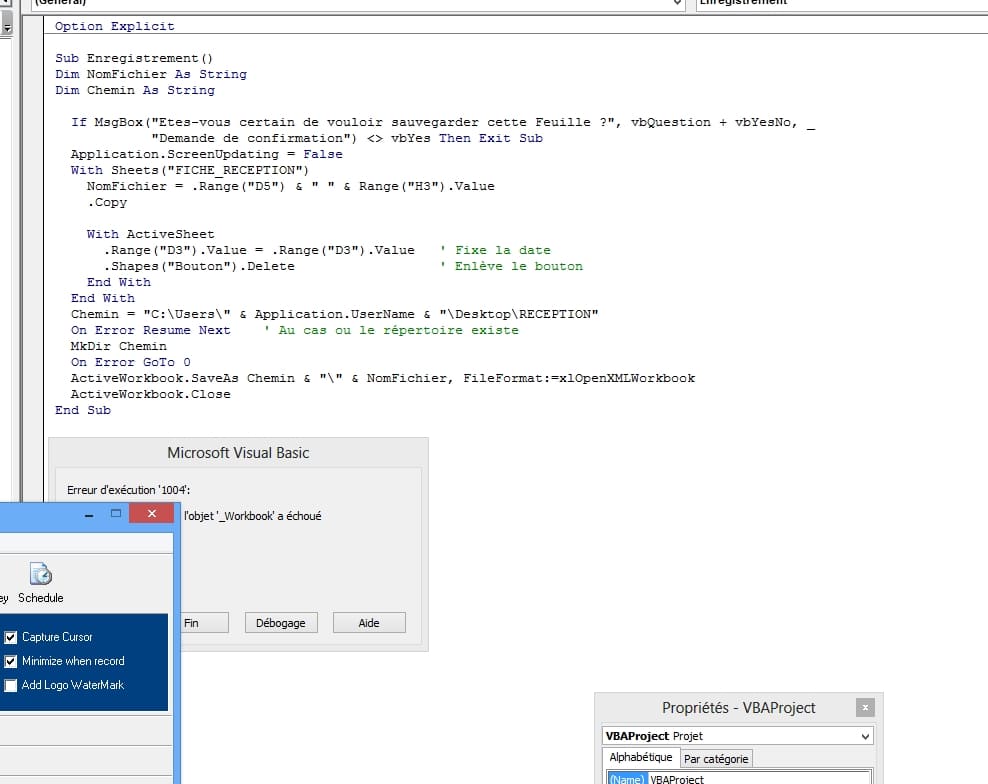This screenshot has height=784, width=988.
Task: Minimize the screen recorder window
Action: [x=89, y=513]
